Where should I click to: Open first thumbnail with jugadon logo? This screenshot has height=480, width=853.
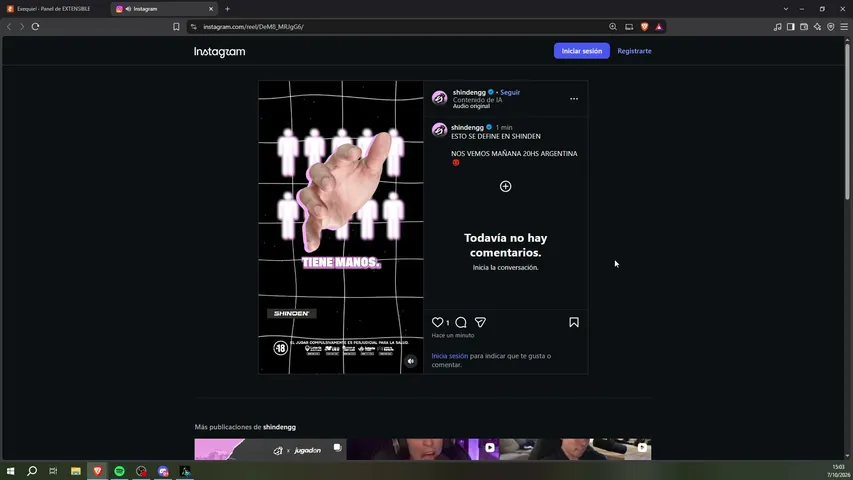(270, 450)
